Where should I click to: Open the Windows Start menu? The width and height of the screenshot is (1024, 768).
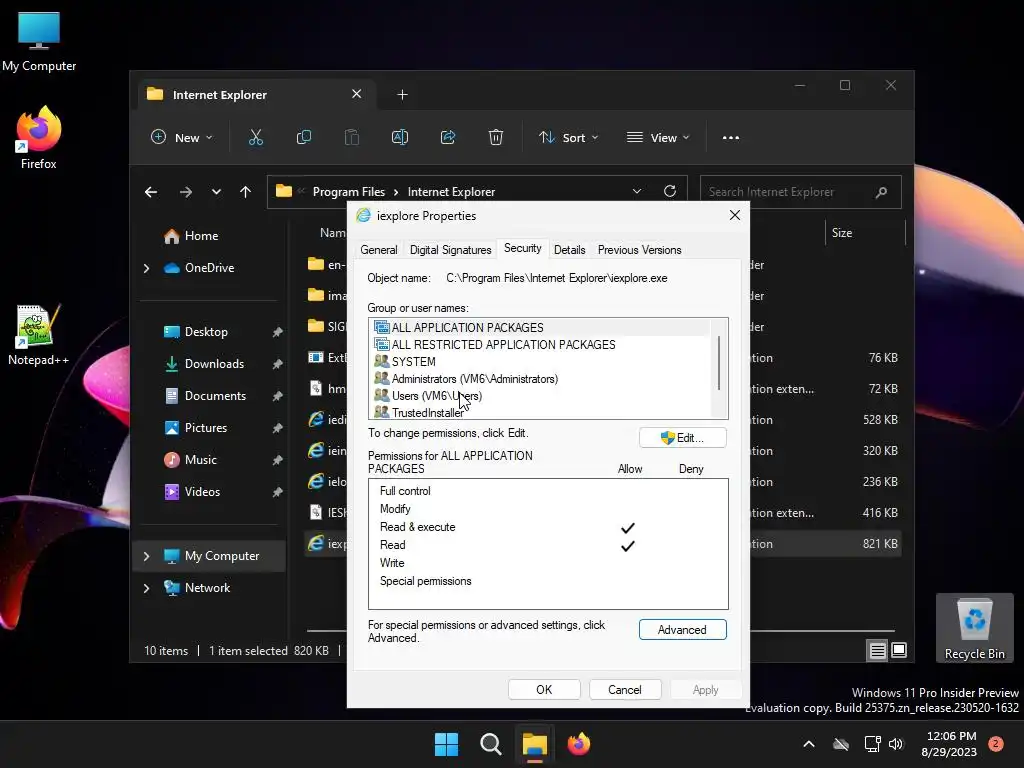point(447,744)
